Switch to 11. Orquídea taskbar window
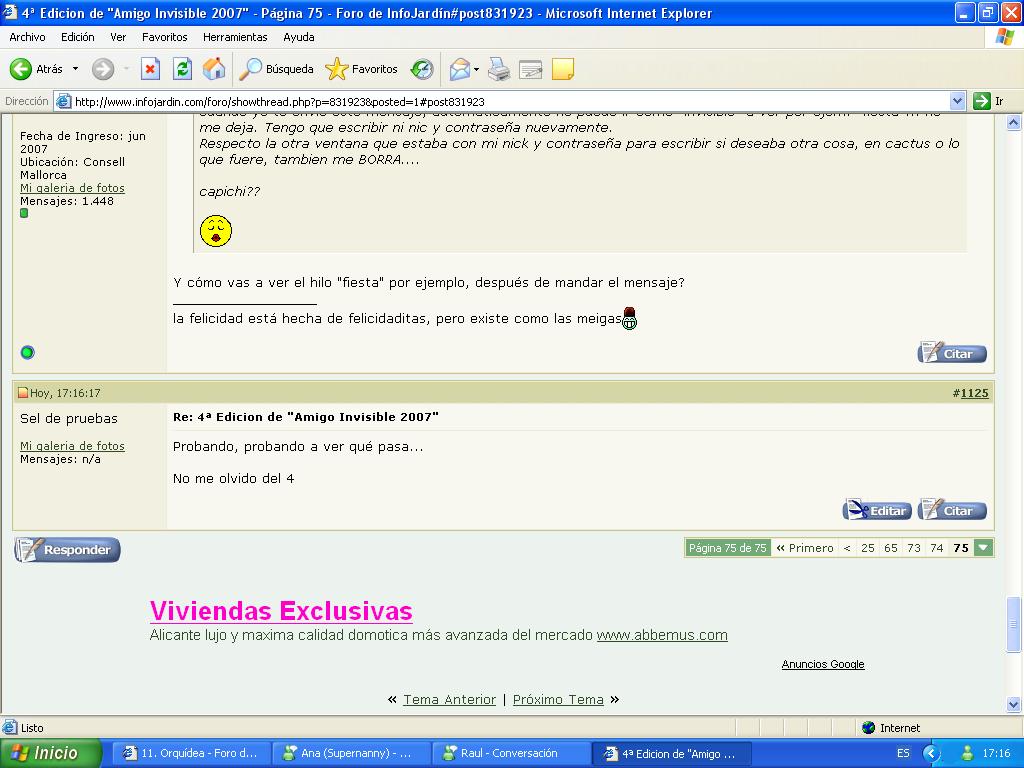The image size is (1024, 768). click(x=190, y=753)
